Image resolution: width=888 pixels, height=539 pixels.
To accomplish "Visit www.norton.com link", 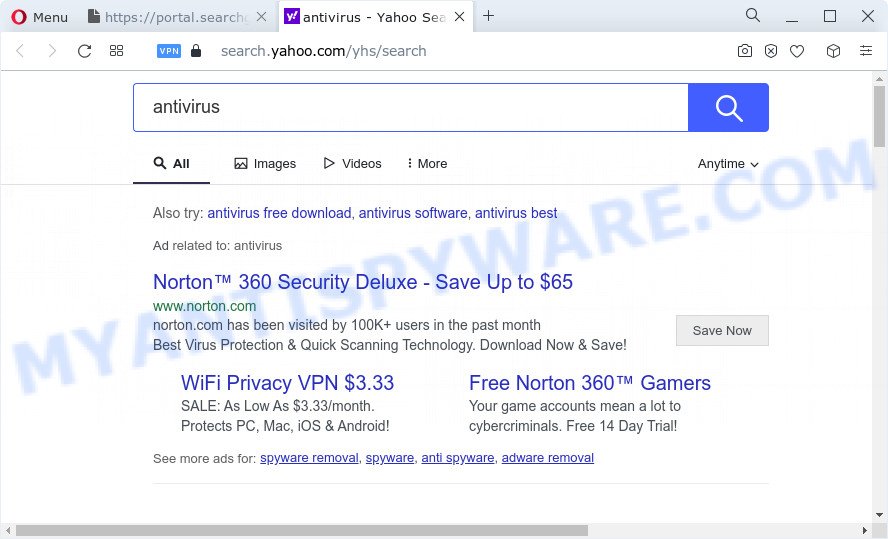I will tap(204, 306).
